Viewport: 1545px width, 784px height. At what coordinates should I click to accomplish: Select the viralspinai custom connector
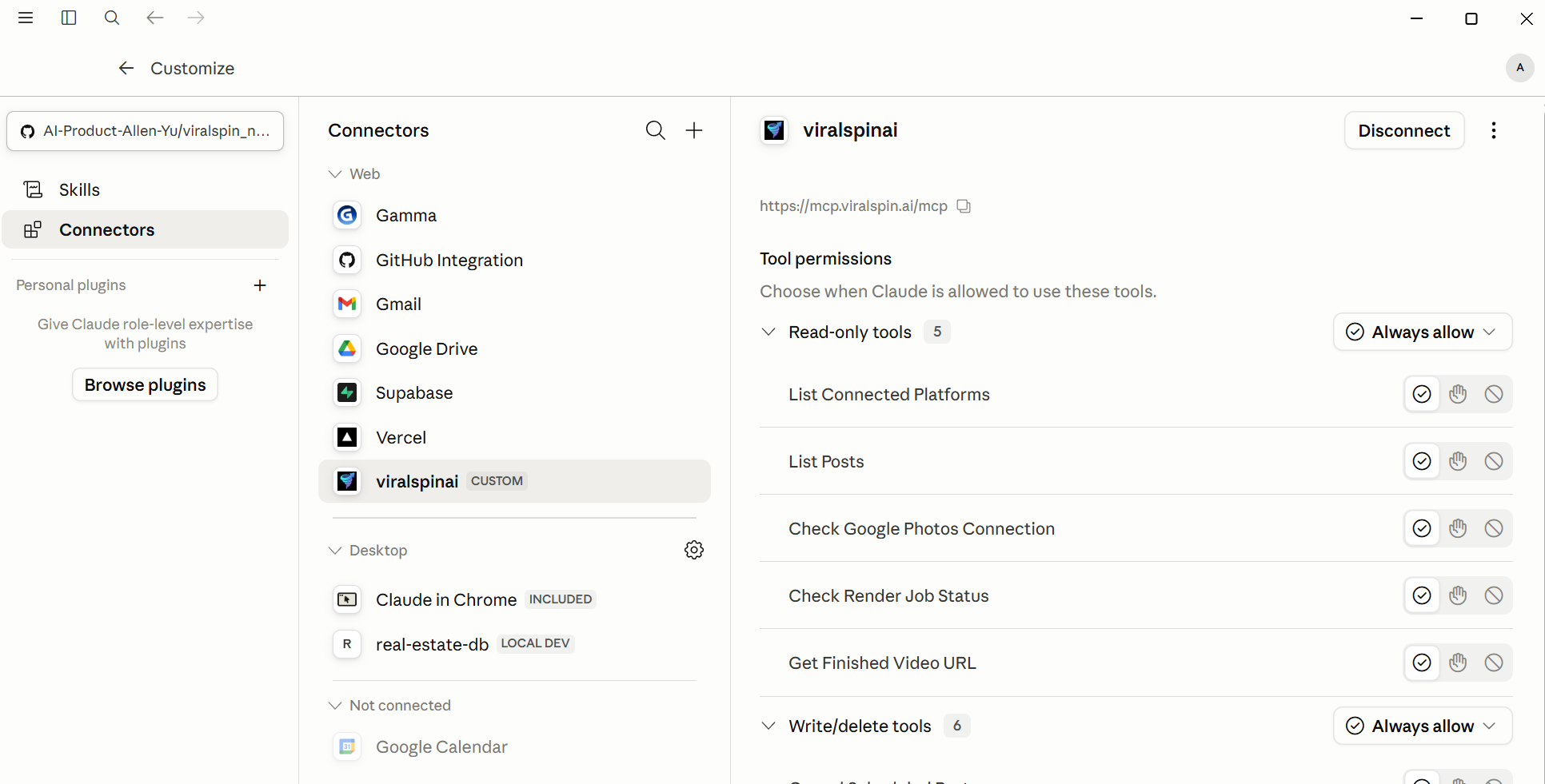pyautogui.click(x=514, y=481)
